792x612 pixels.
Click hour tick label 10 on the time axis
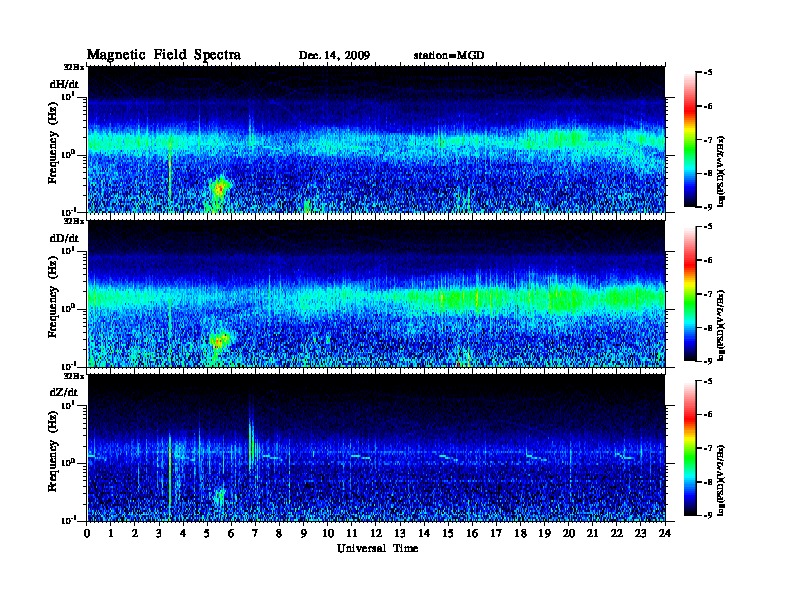(328, 533)
